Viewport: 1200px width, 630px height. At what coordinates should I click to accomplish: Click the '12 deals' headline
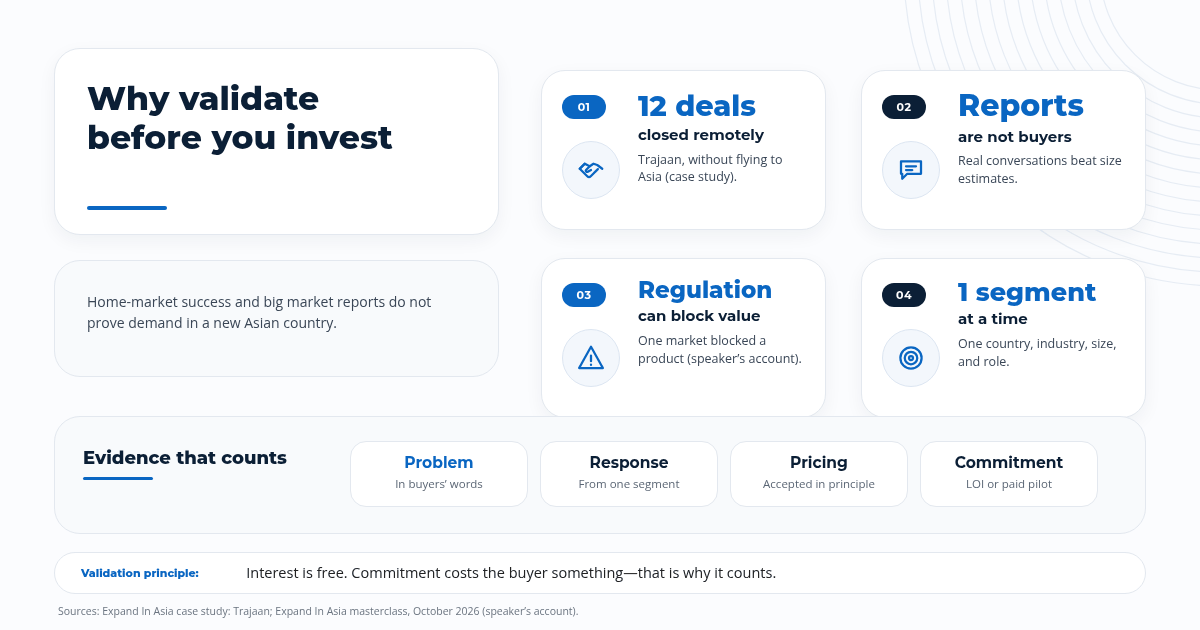[697, 106]
